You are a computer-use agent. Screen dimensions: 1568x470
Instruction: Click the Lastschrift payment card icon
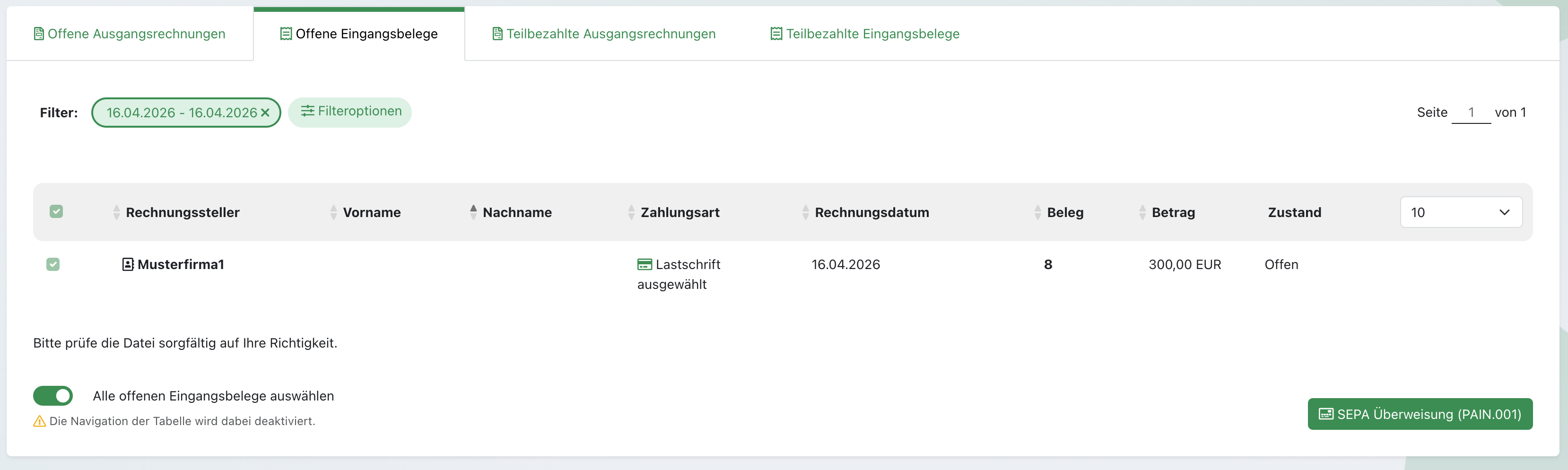pos(644,264)
